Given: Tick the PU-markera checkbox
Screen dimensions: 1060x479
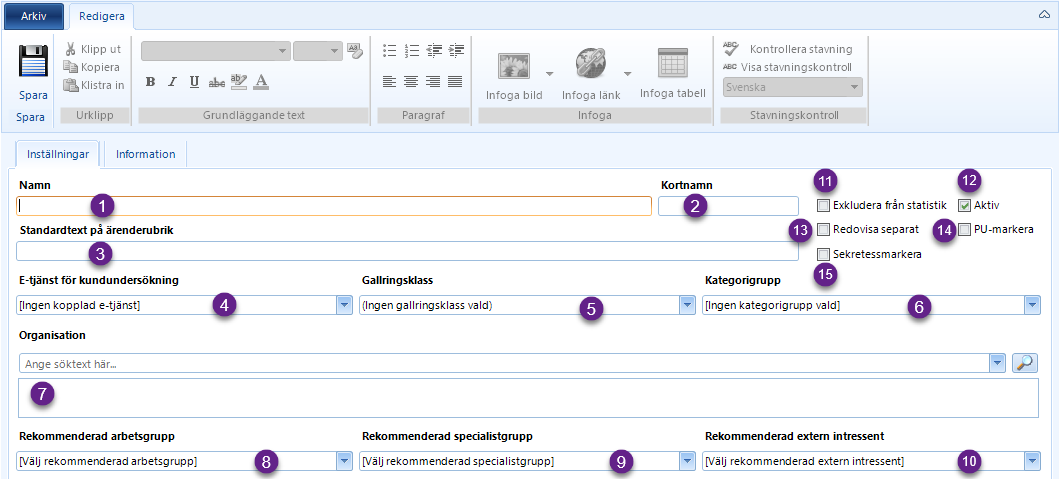Looking at the screenshot, I should [x=964, y=230].
